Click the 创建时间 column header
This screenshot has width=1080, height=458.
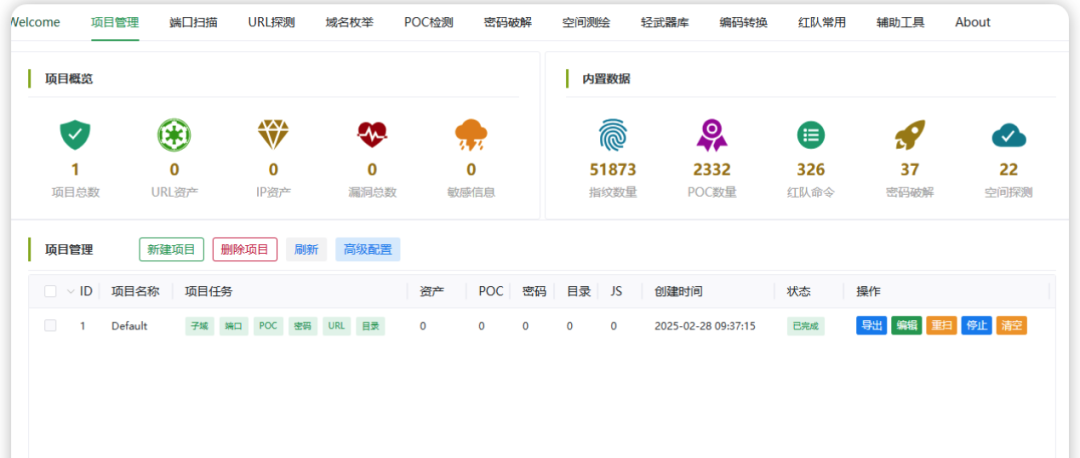678,291
